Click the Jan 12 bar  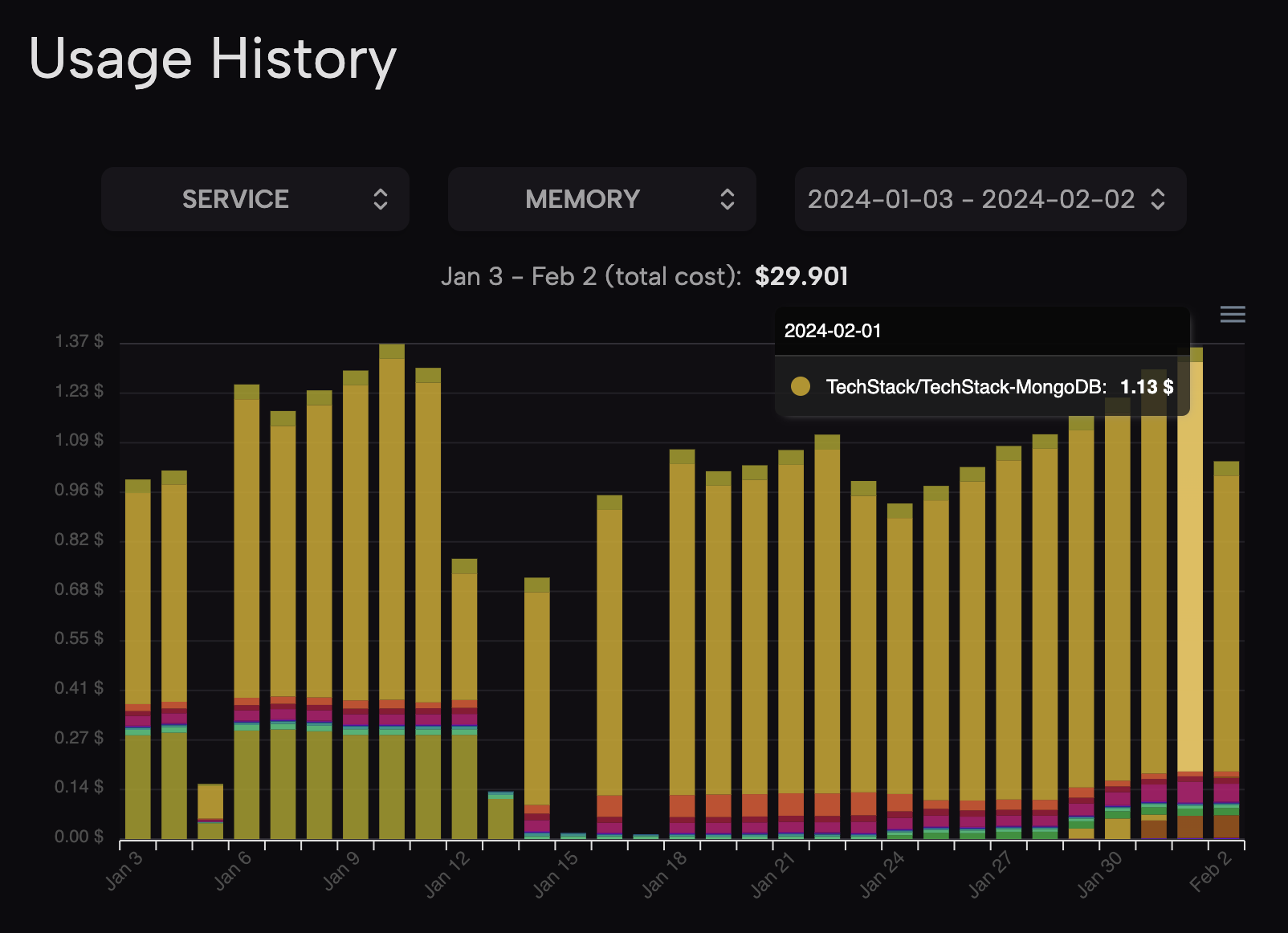click(464, 699)
